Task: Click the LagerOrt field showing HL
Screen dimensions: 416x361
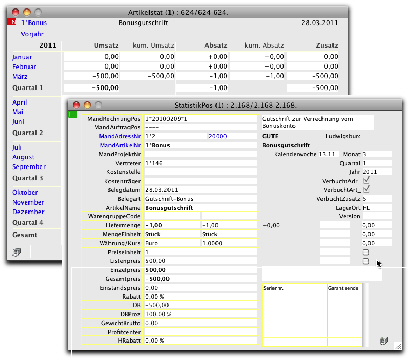Action: point(377,208)
